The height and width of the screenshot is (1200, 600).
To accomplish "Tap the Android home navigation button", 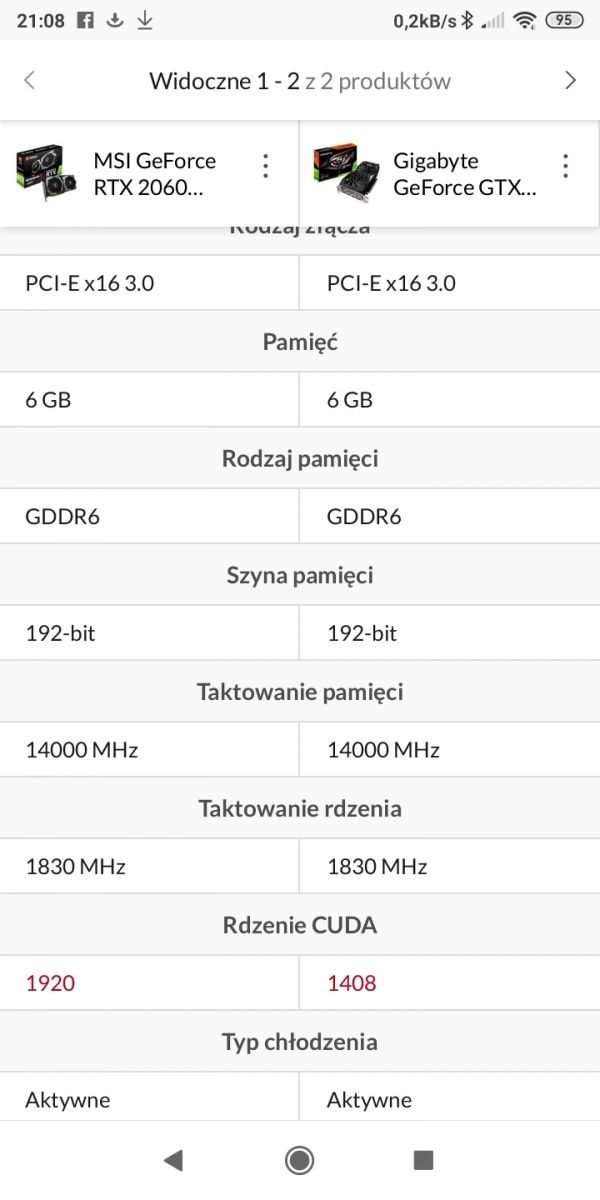I will point(299,1160).
